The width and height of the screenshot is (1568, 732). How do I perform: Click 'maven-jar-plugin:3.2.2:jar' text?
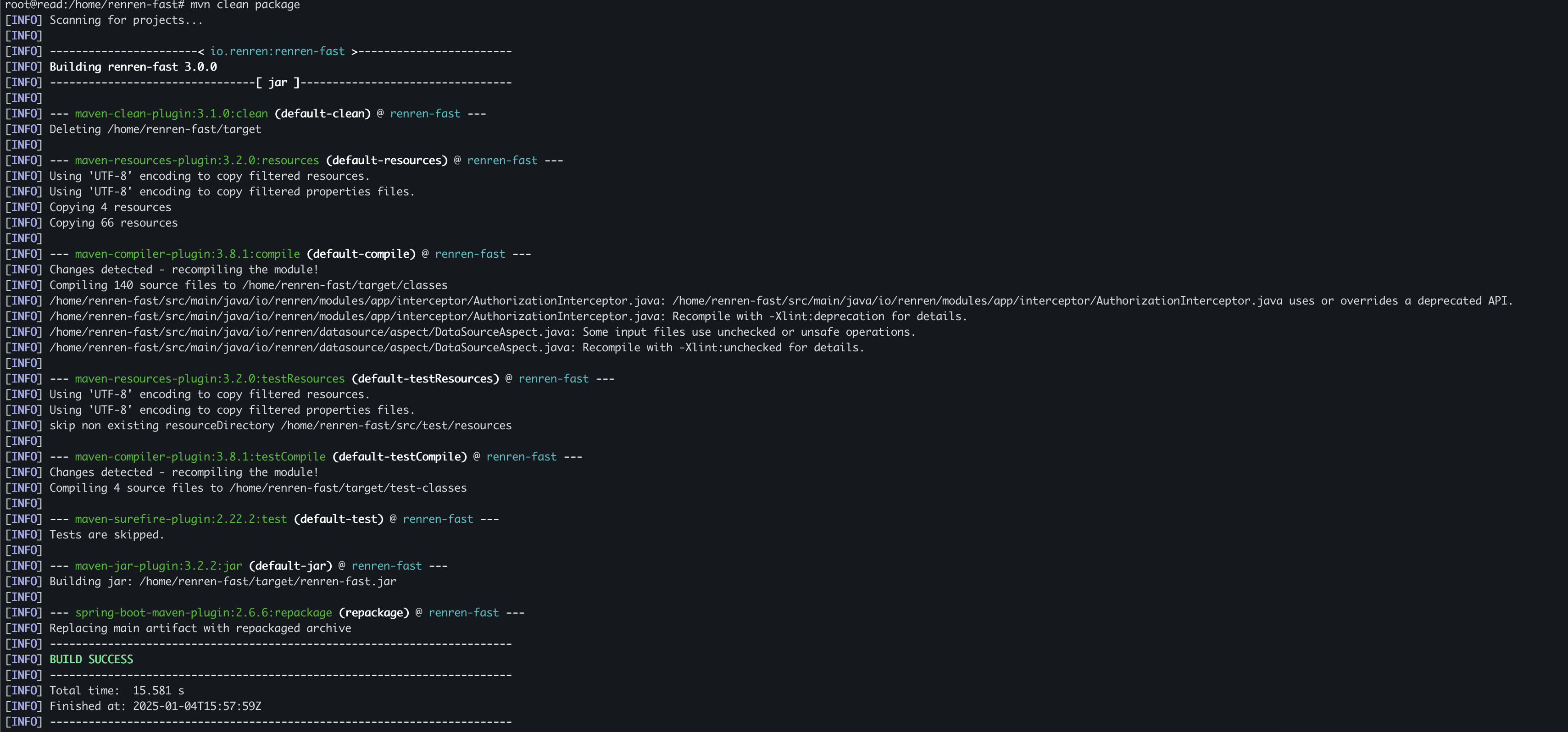158,566
